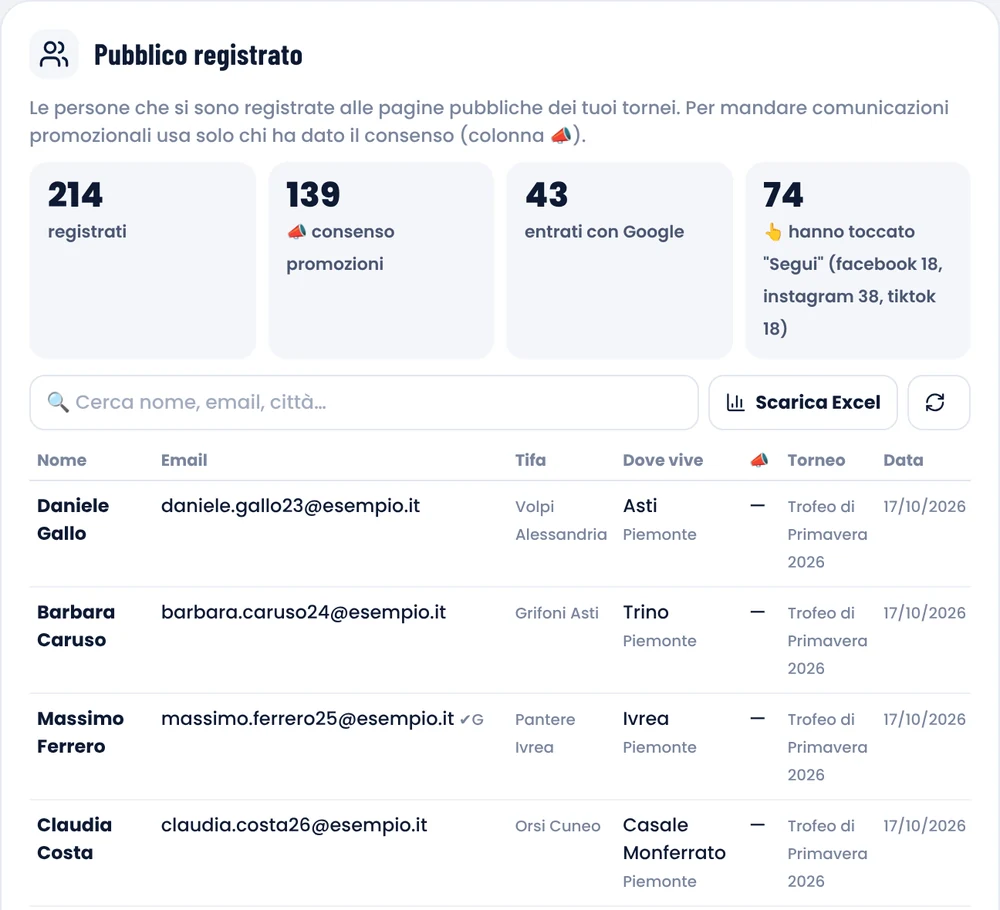The height and width of the screenshot is (910, 1000).
Task: Download the list with Scarica Excel
Action: coord(803,402)
